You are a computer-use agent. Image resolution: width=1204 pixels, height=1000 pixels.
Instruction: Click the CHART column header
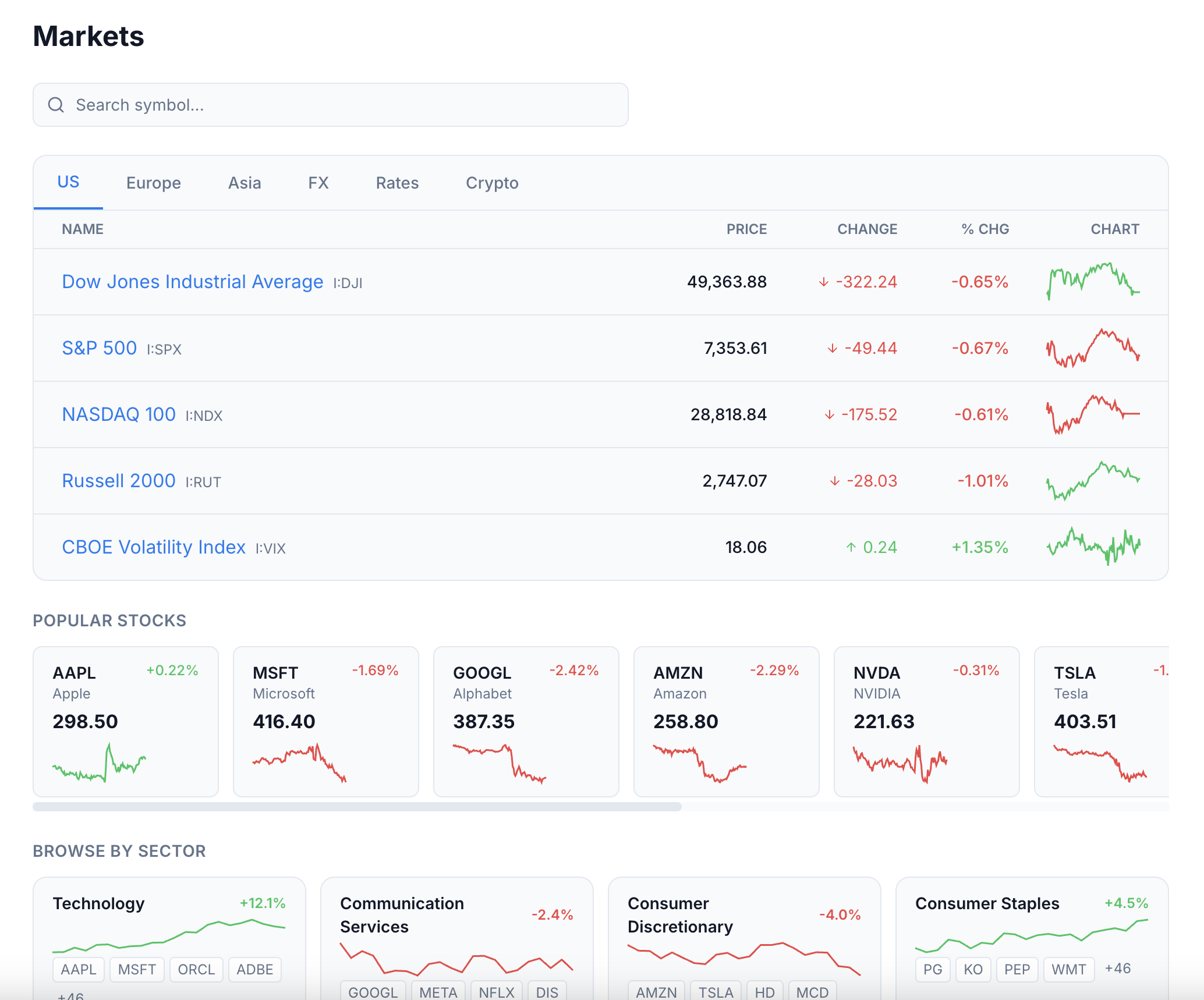1115,229
